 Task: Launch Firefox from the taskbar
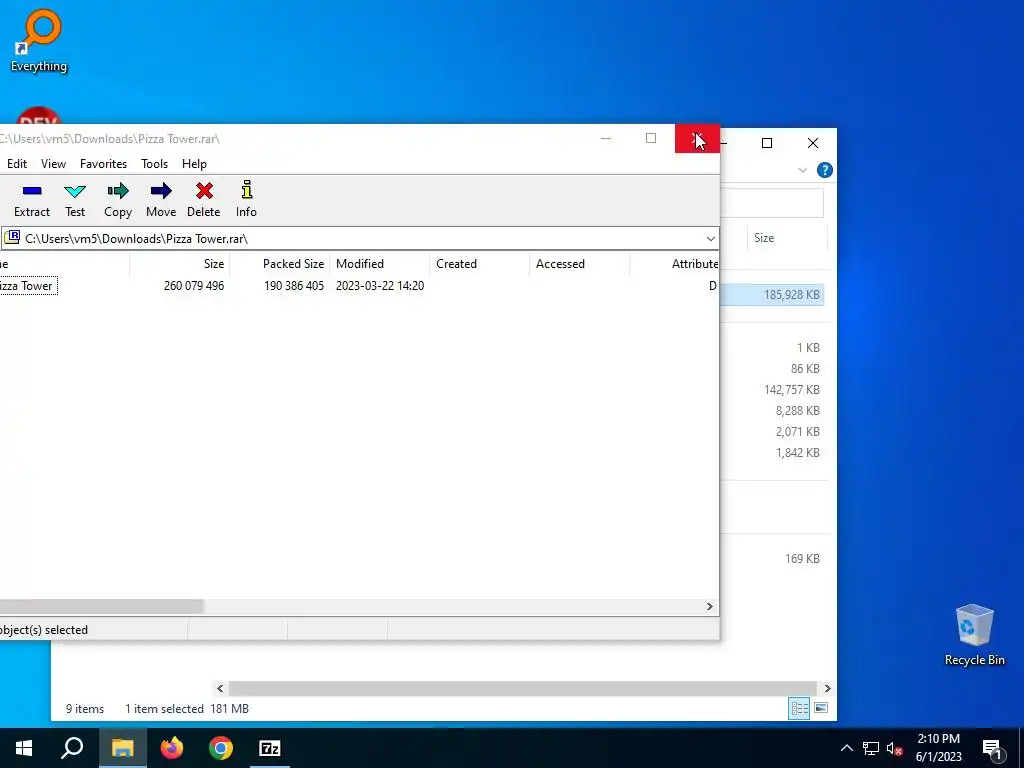click(x=172, y=748)
